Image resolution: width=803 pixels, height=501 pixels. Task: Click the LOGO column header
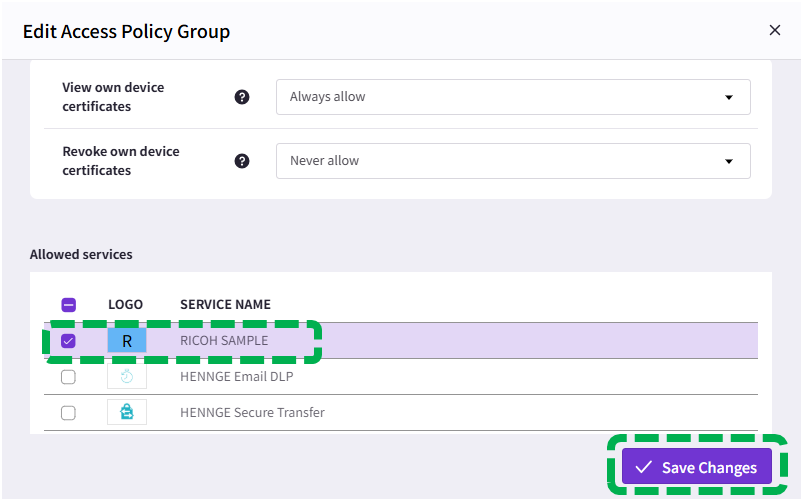[125, 305]
